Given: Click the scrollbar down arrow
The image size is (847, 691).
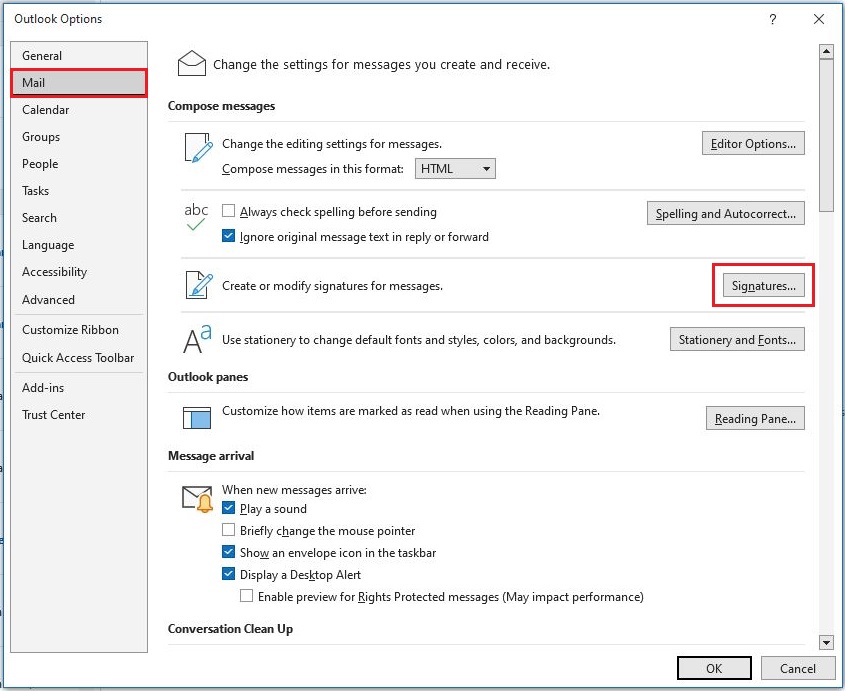Looking at the screenshot, I should (826, 643).
